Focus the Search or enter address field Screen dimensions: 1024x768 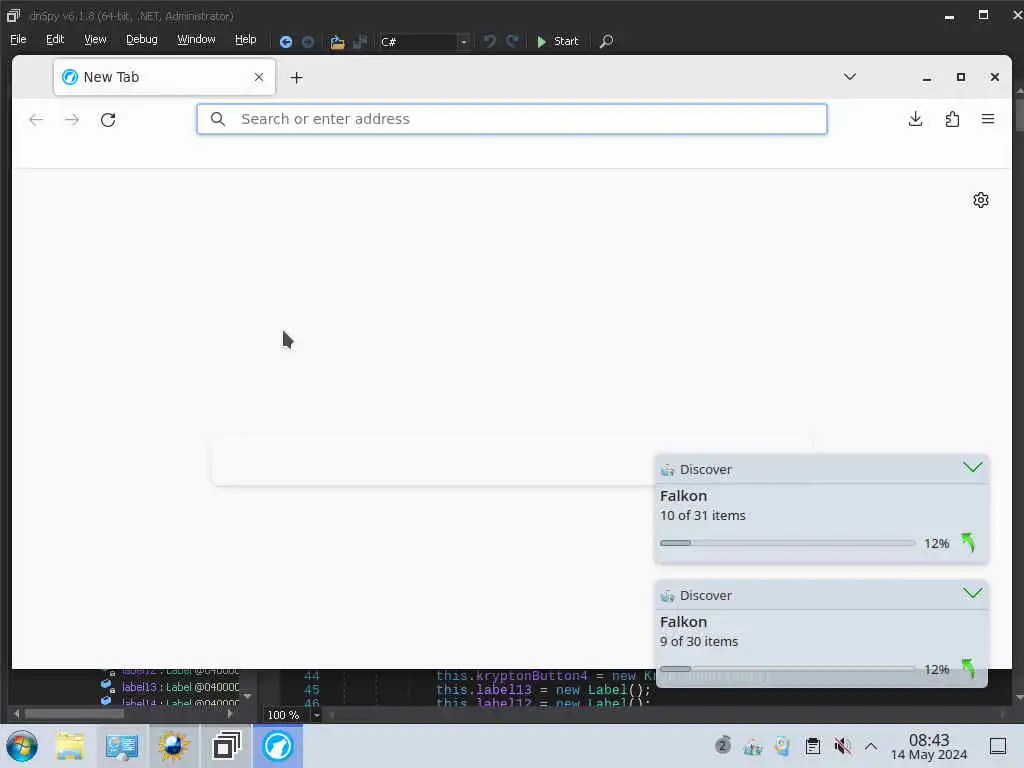[512, 119]
